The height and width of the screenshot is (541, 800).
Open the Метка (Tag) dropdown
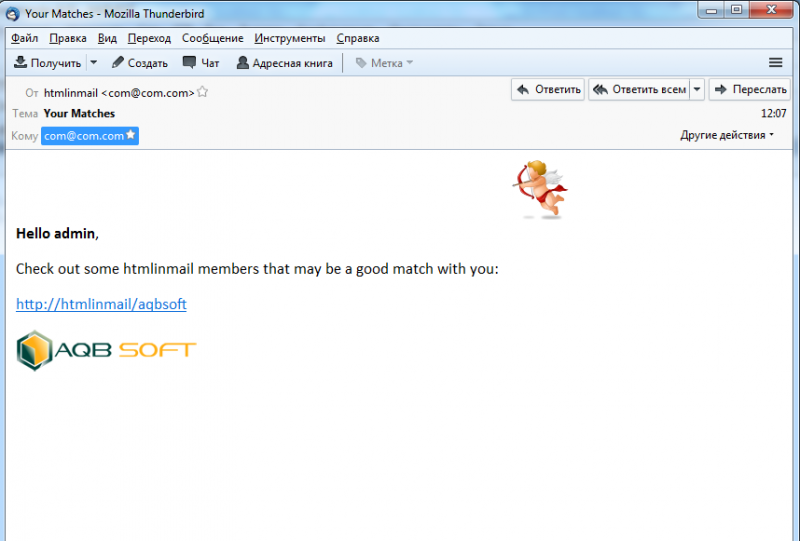point(384,63)
